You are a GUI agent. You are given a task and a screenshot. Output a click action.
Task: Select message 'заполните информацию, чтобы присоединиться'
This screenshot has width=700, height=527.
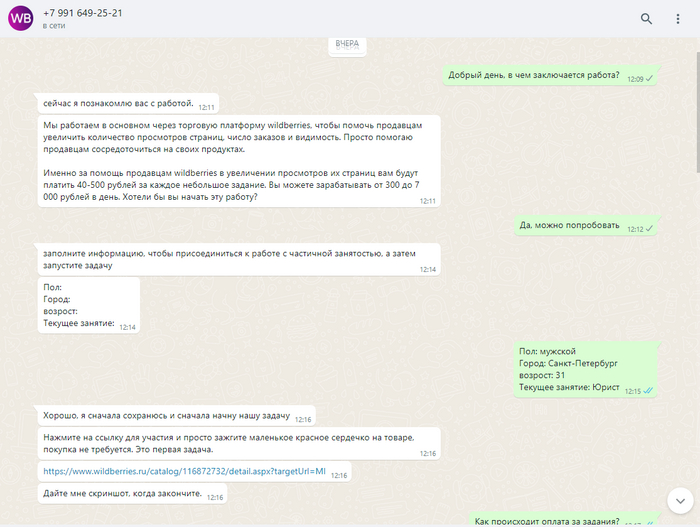click(x=239, y=259)
